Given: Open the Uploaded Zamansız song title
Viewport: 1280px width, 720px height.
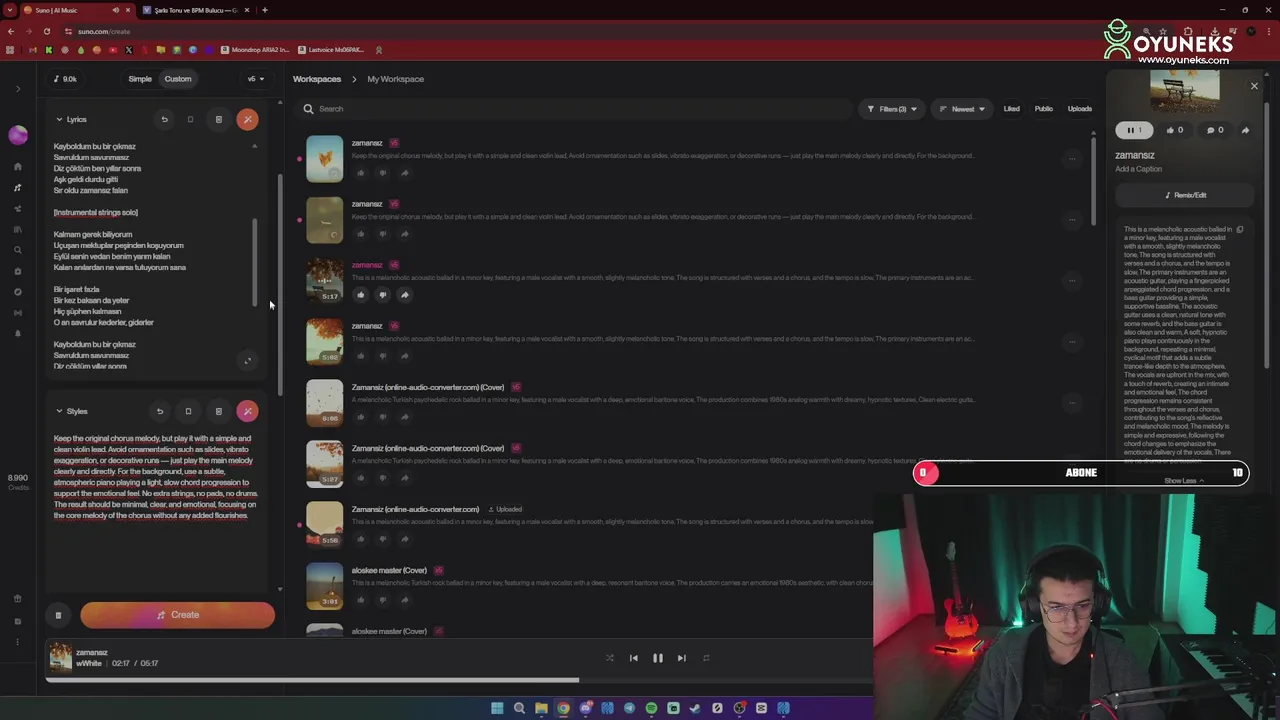Looking at the screenshot, I should [x=415, y=509].
